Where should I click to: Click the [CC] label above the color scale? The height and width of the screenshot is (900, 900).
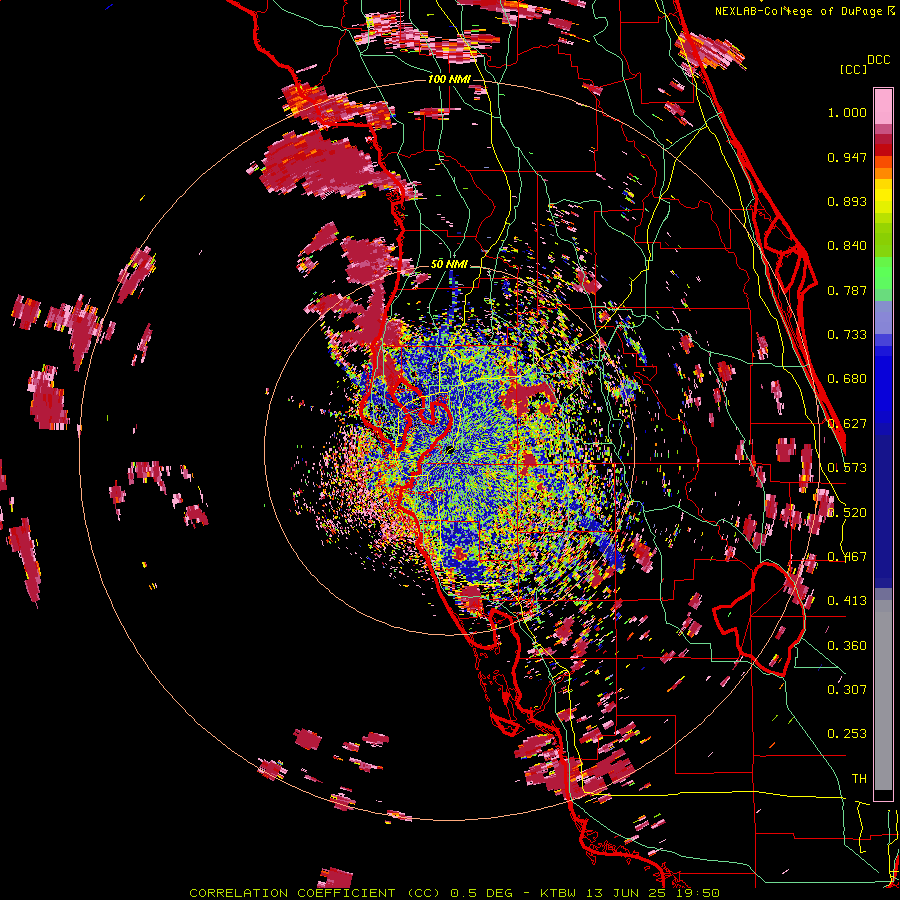pos(853,69)
